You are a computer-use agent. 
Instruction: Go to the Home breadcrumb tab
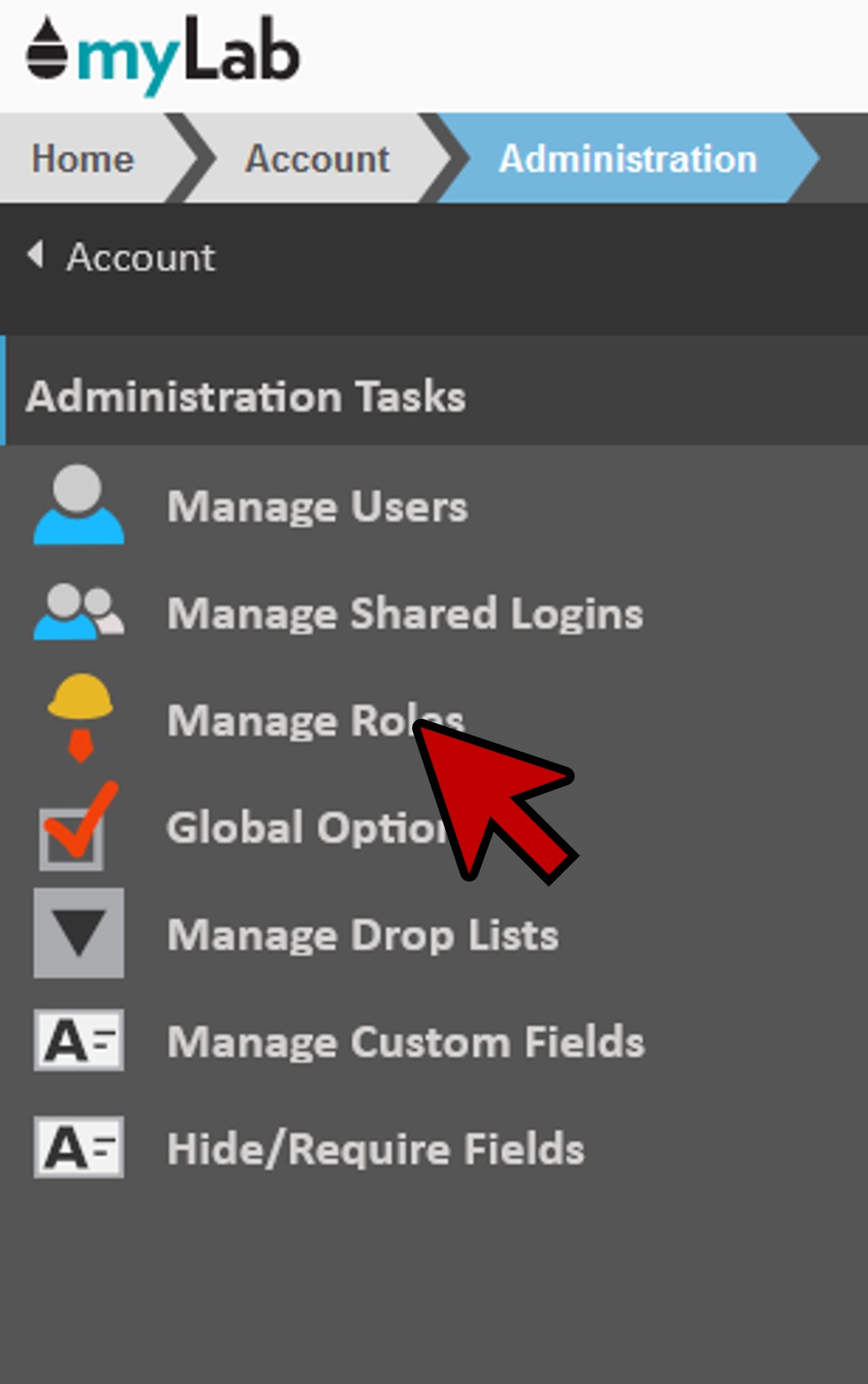point(82,158)
